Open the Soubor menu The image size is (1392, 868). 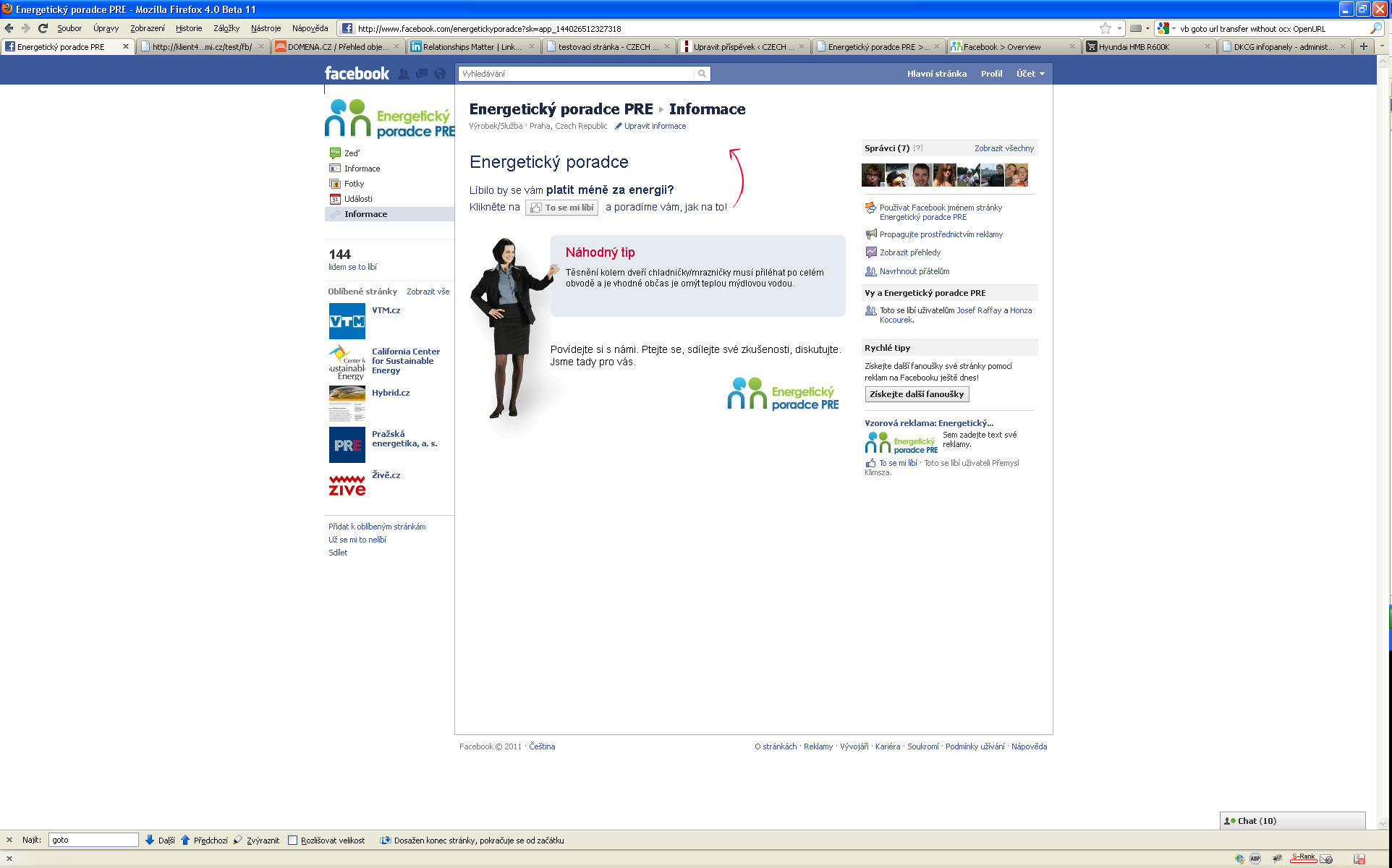69,28
